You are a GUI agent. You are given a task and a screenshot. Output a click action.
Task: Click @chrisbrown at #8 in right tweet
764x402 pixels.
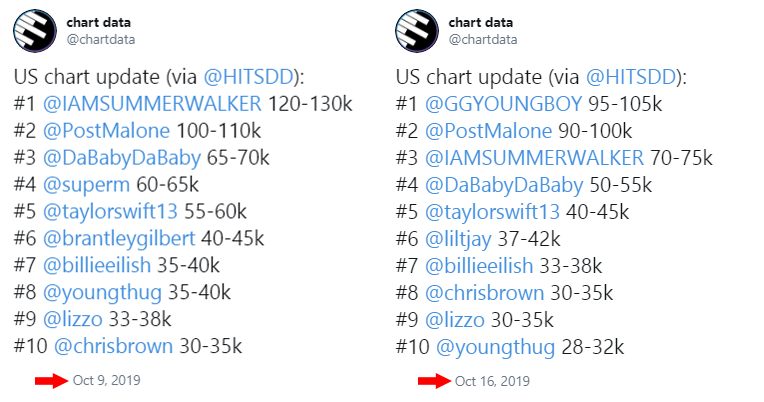(484, 293)
